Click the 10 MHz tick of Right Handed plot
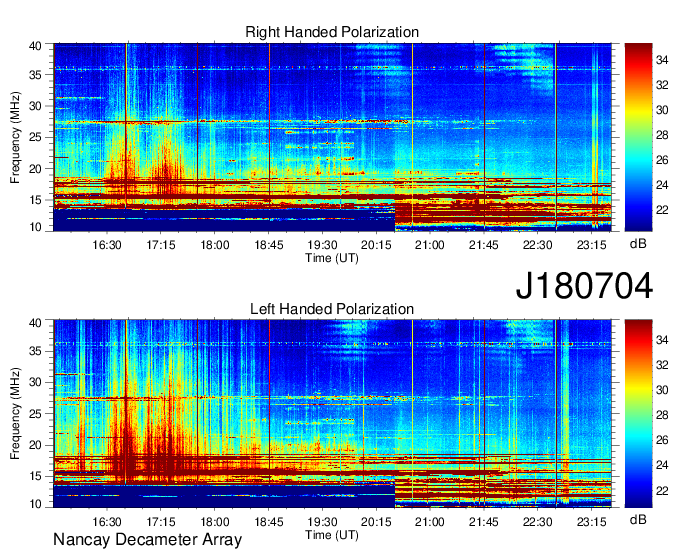This screenshot has width=680, height=552. click(x=36, y=227)
